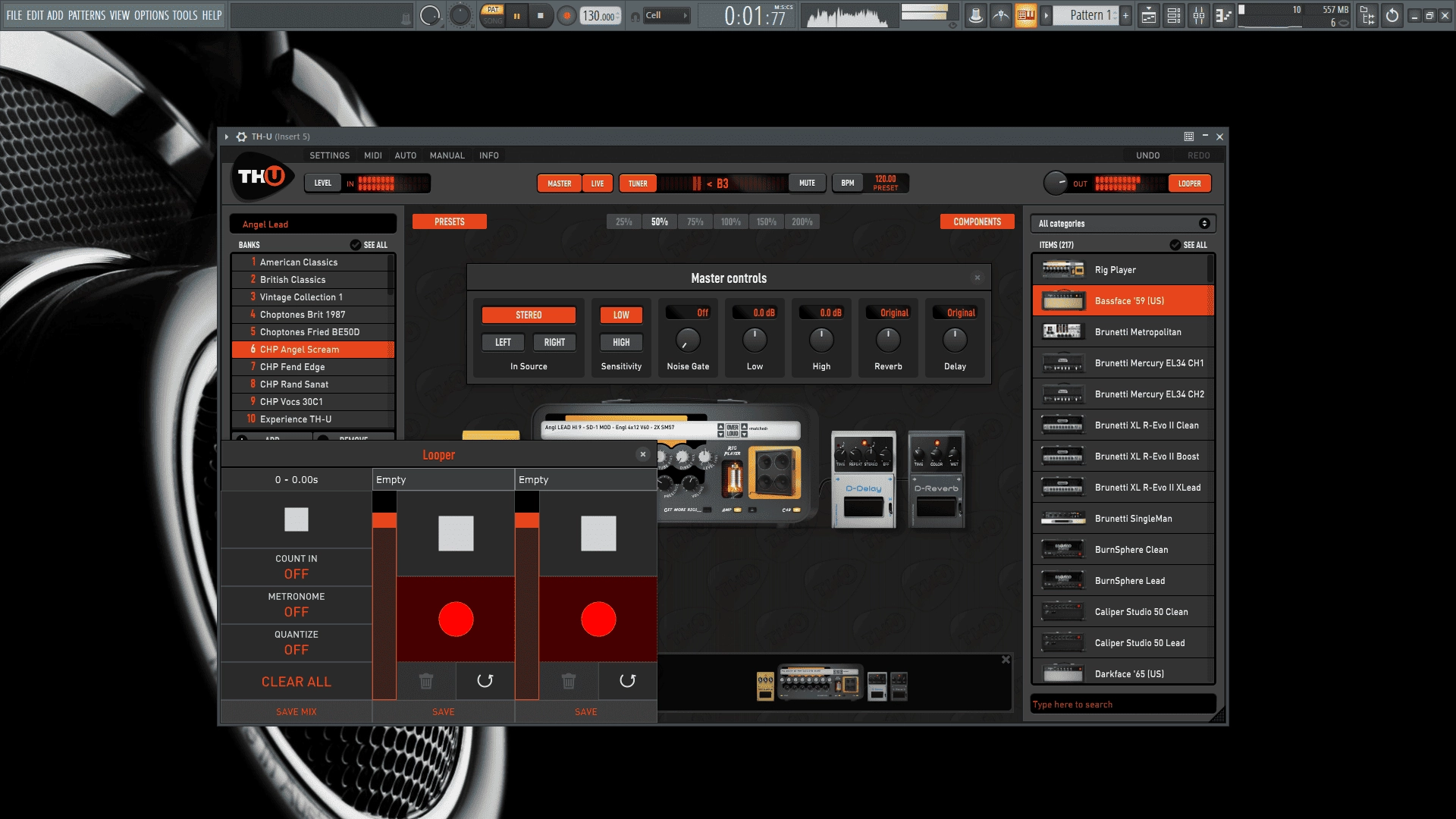
Task: Open the Angel Lead preset name field
Action: 313,224
